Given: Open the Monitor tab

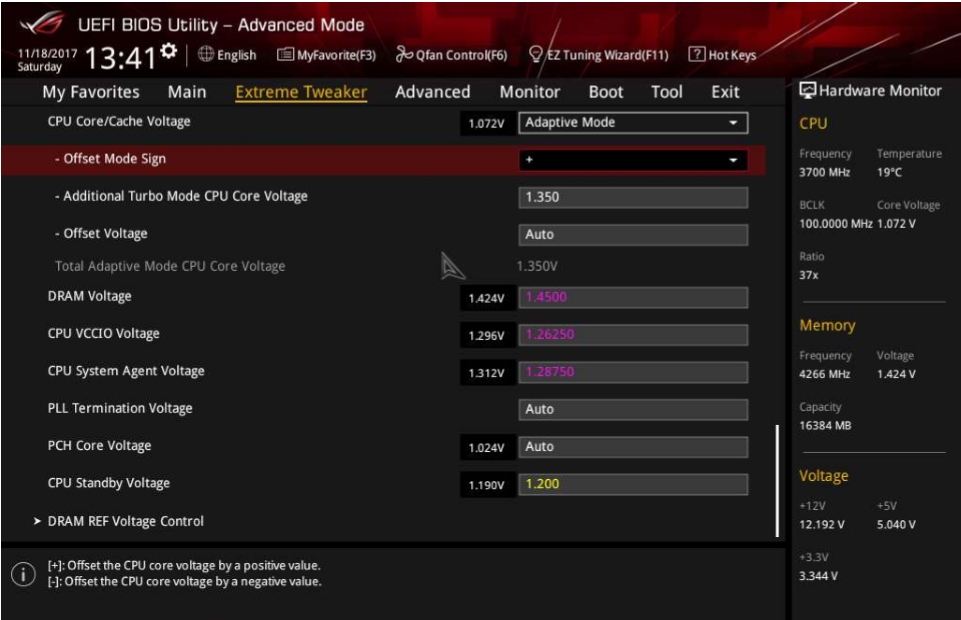Looking at the screenshot, I should coord(530,92).
